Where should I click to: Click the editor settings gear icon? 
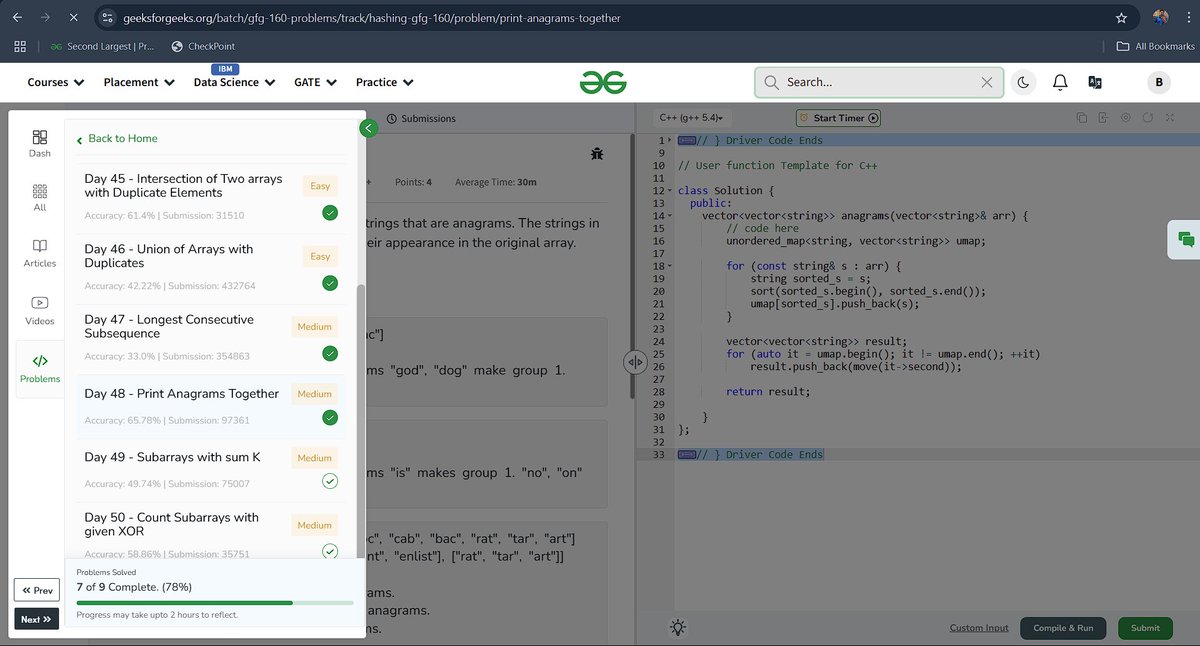click(x=1126, y=118)
